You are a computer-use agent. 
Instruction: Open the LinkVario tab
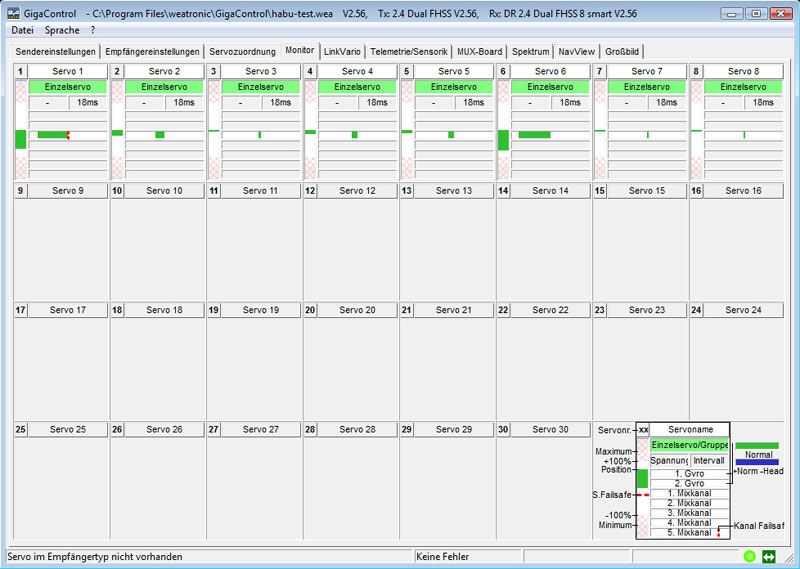tap(342, 52)
